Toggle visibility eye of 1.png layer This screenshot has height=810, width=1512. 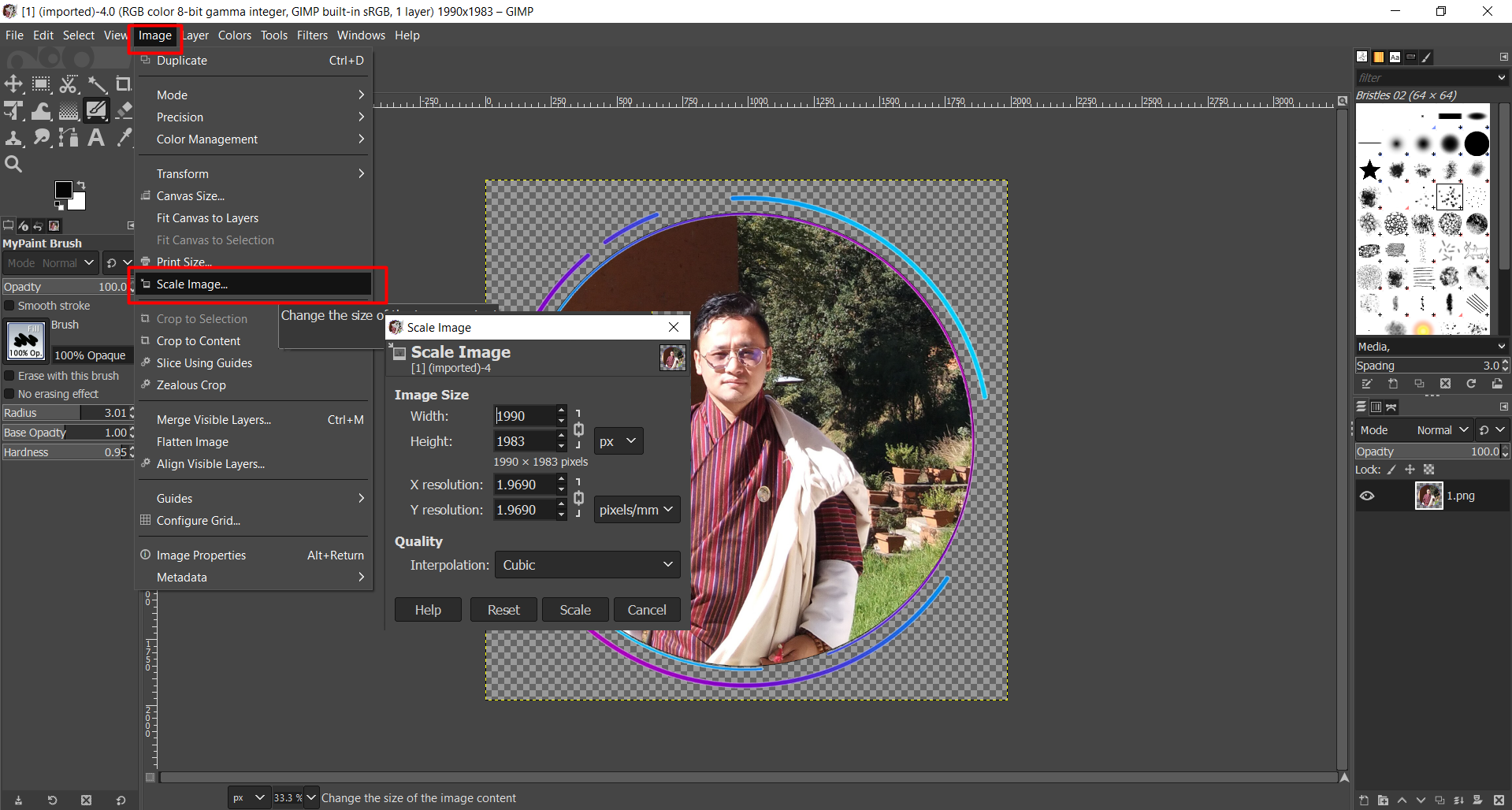(x=1367, y=496)
